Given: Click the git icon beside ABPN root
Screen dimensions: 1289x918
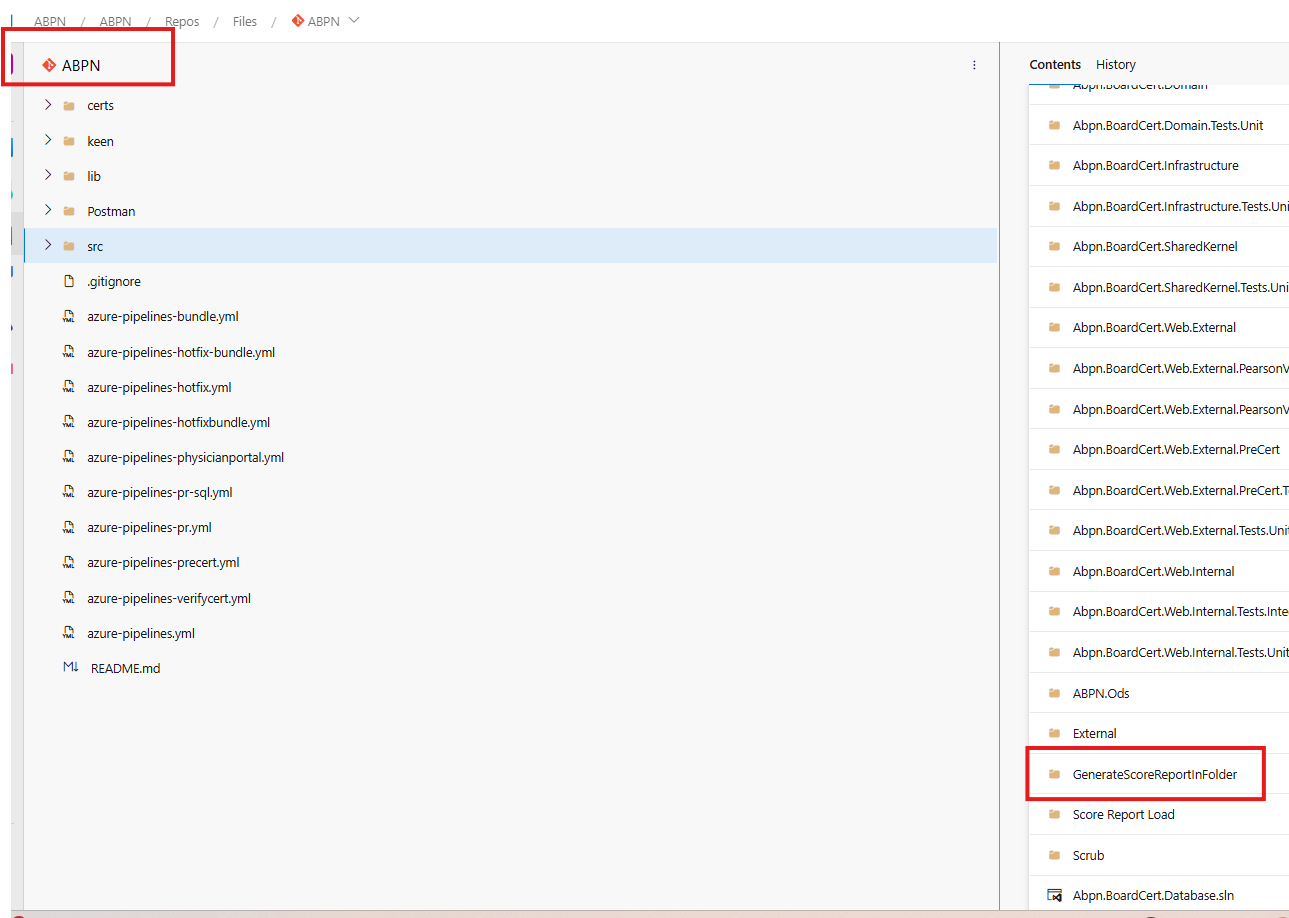Looking at the screenshot, I should point(49,65).
